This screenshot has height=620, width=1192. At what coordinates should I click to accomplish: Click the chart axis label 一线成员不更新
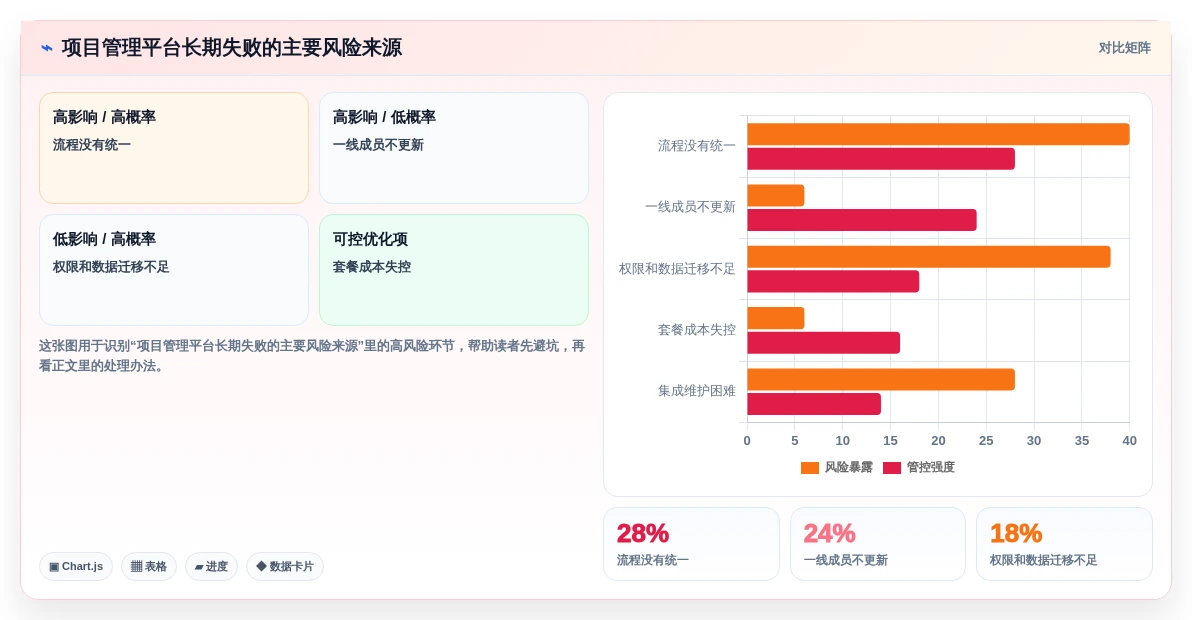[x=690, y=207]
